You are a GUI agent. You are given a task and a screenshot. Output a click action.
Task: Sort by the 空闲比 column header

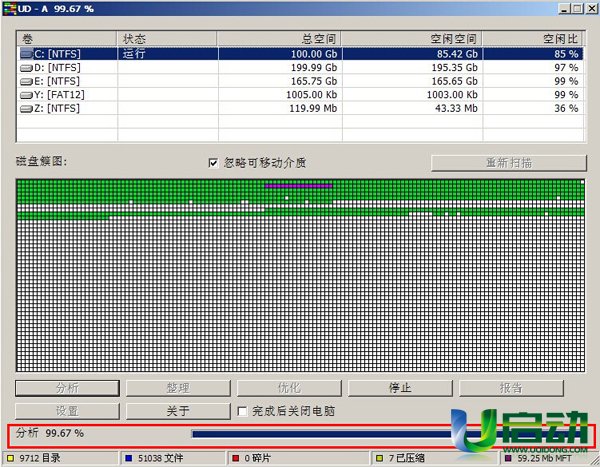tap(533, 39)
